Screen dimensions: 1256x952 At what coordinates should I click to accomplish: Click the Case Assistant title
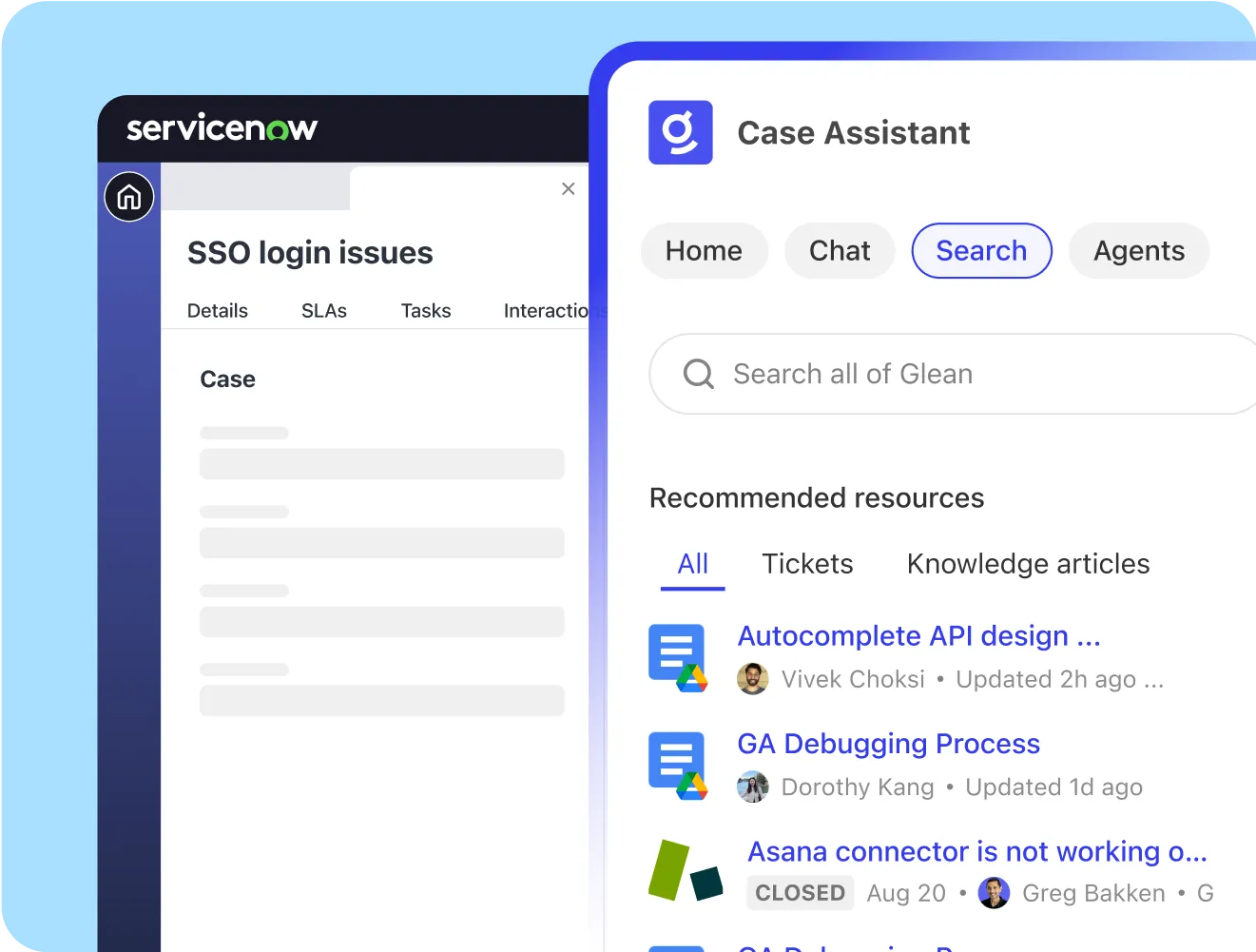(854, 133)
